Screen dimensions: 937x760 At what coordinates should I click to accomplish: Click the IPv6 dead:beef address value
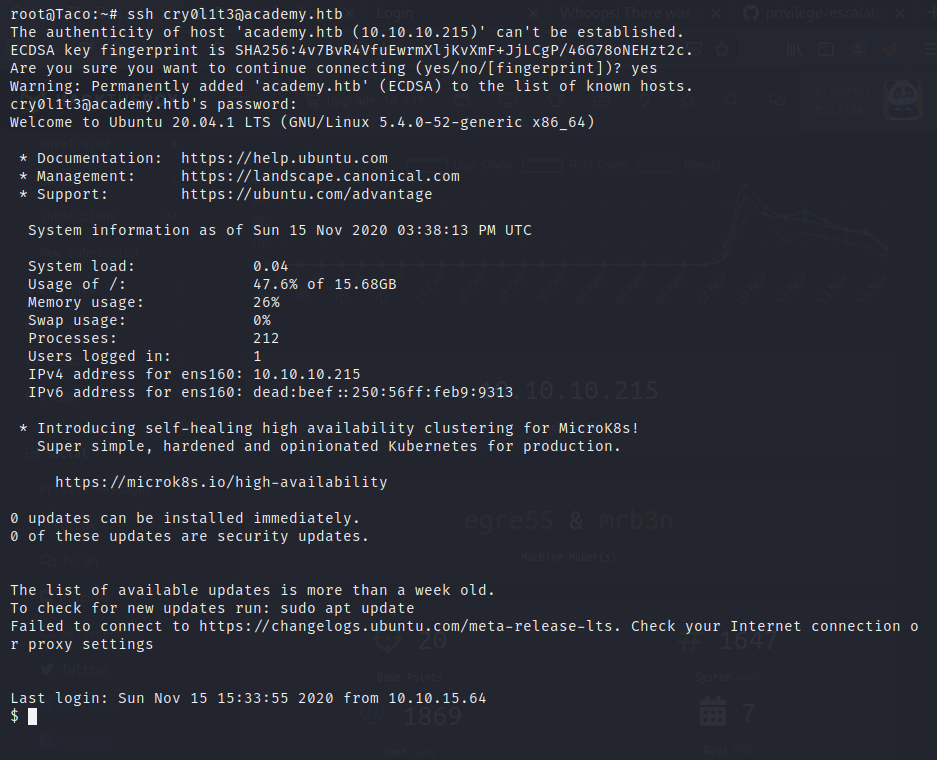click(383, 392)
